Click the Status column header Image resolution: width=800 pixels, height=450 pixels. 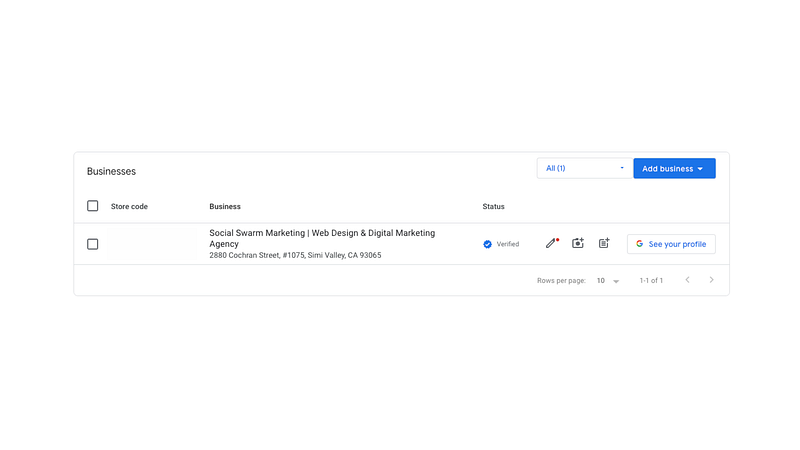(x=493, y=207)
